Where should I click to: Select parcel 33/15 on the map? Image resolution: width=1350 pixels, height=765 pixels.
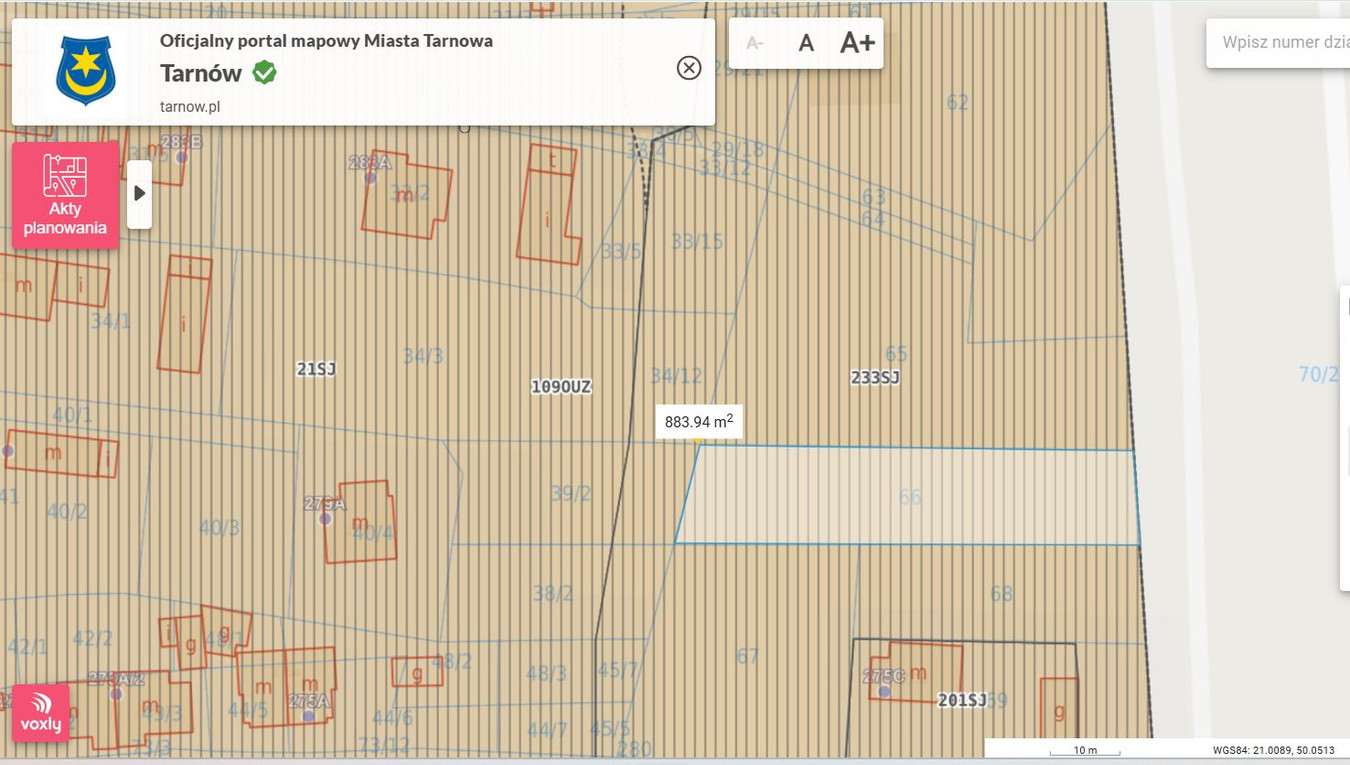coord(697,241)
